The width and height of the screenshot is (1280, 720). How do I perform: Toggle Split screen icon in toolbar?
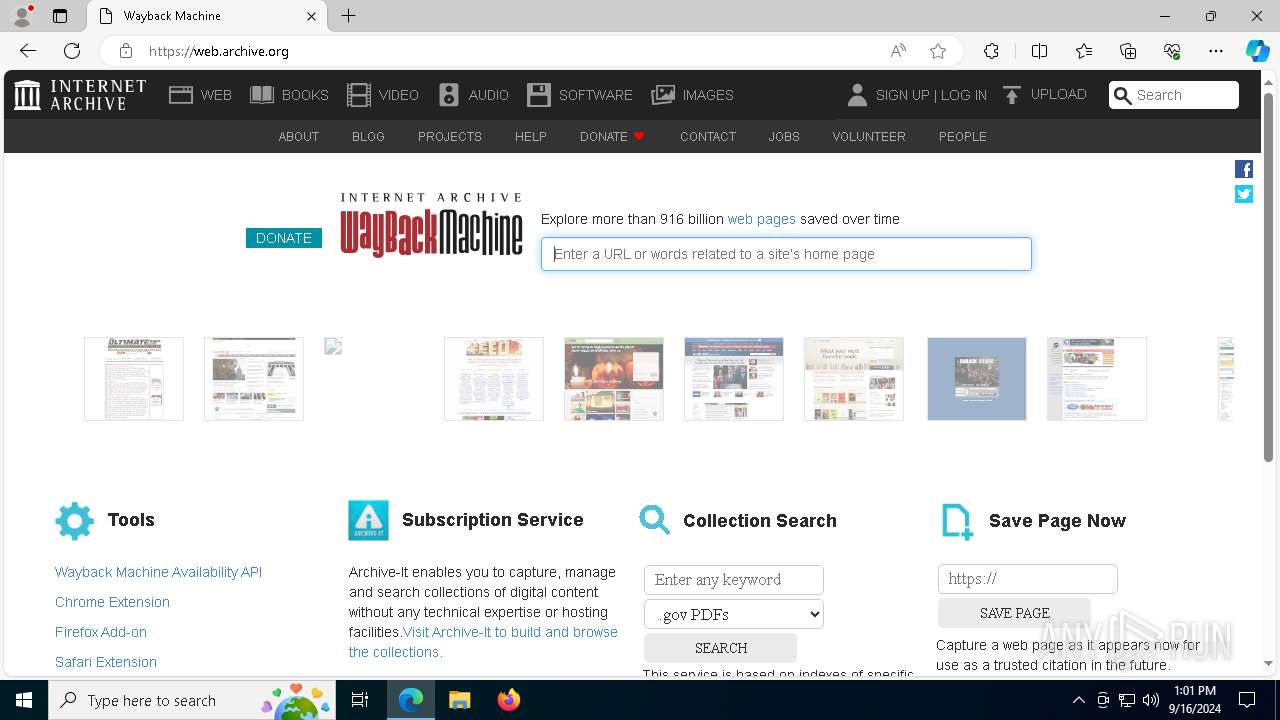pyautogui.click(x=1039, y=51)
